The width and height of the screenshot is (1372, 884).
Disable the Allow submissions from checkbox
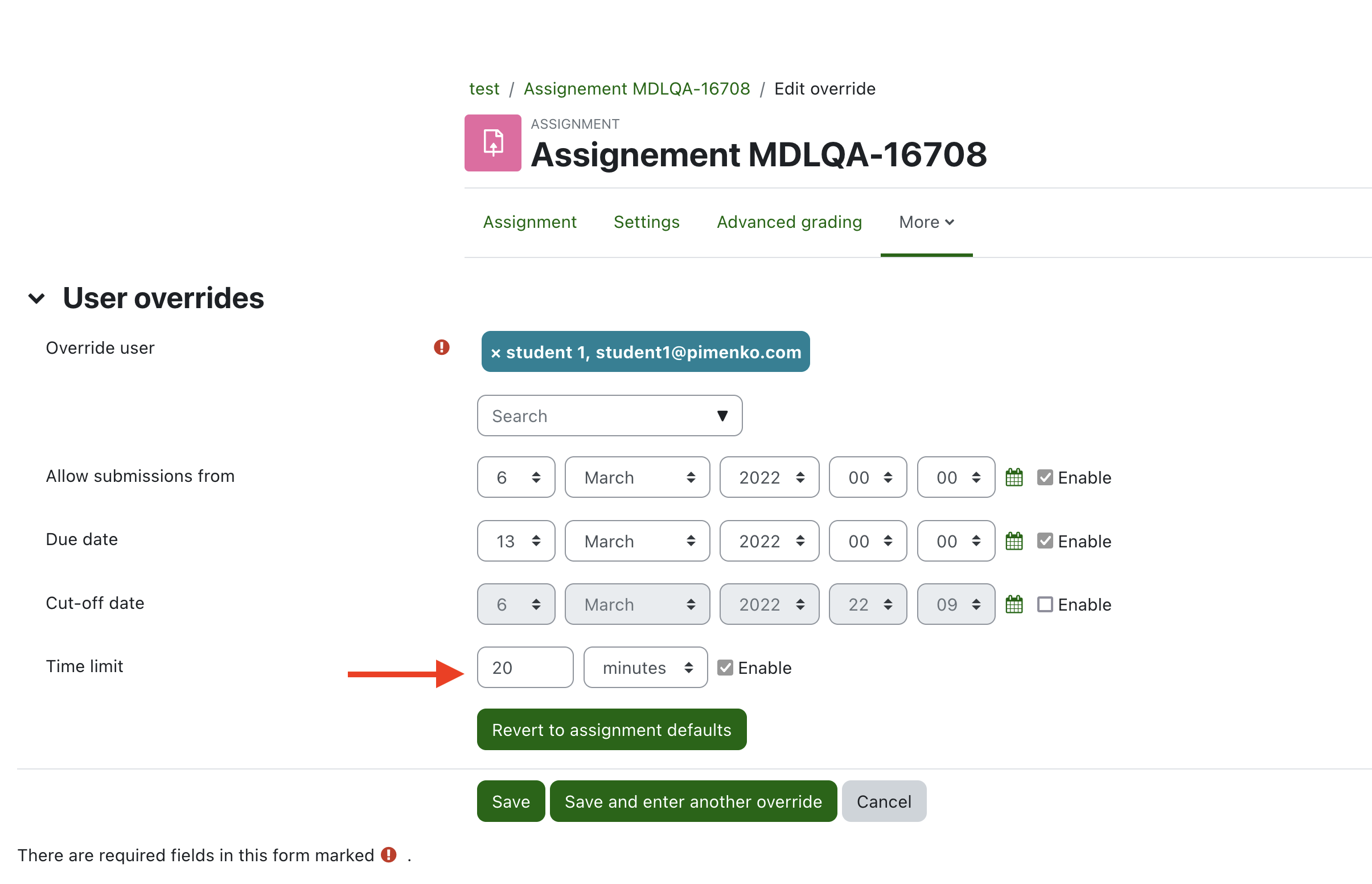click(1045, 477)
